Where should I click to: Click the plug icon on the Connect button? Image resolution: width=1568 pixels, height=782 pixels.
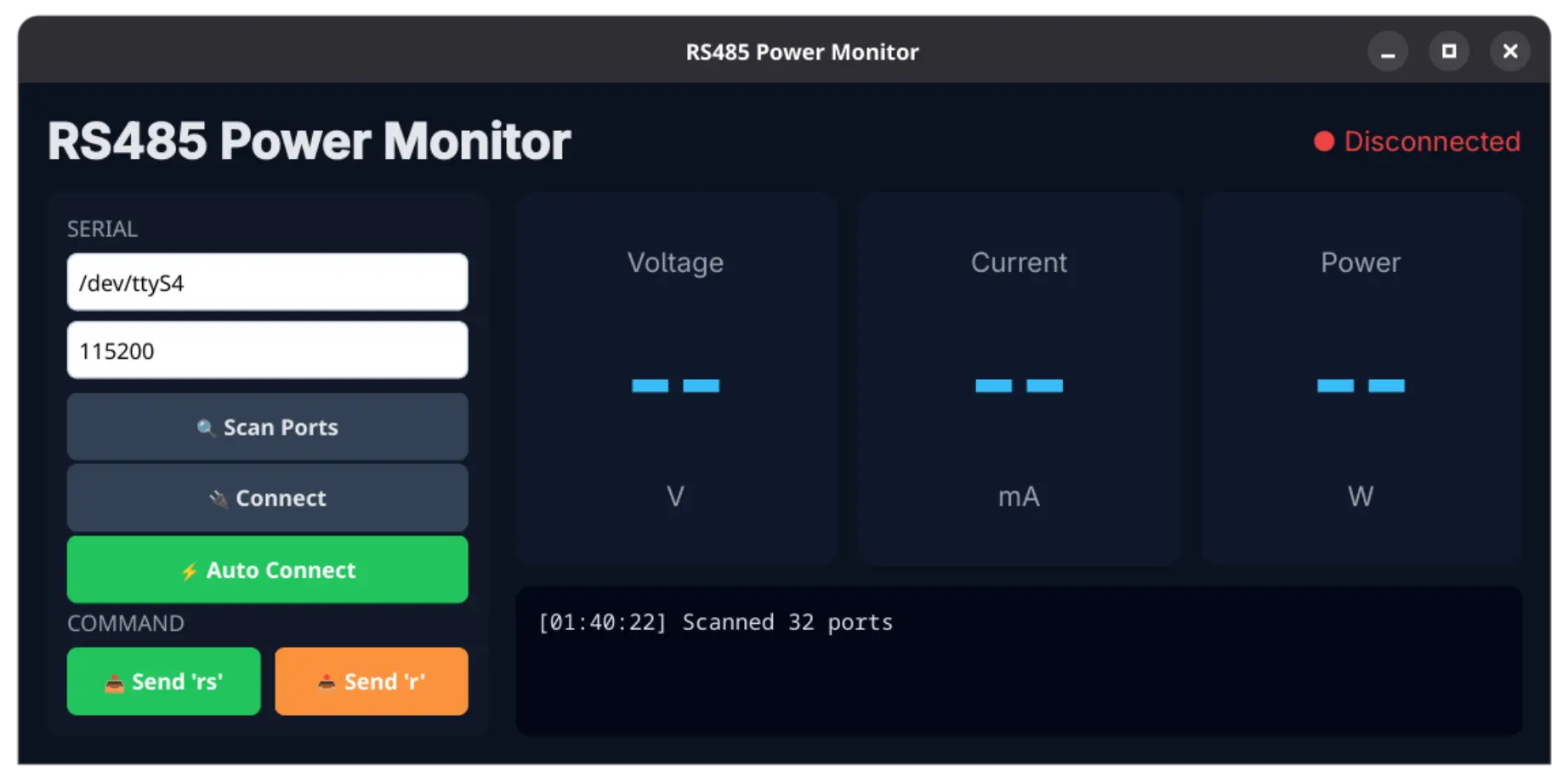[219, 498]
